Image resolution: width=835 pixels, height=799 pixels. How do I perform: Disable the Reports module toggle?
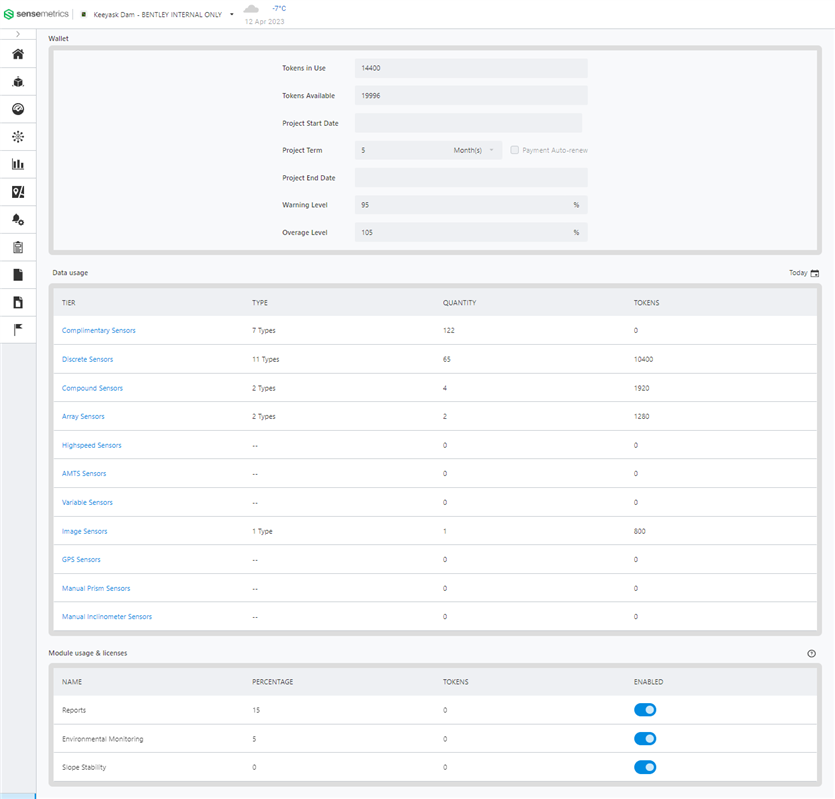[x=645, y=710]
